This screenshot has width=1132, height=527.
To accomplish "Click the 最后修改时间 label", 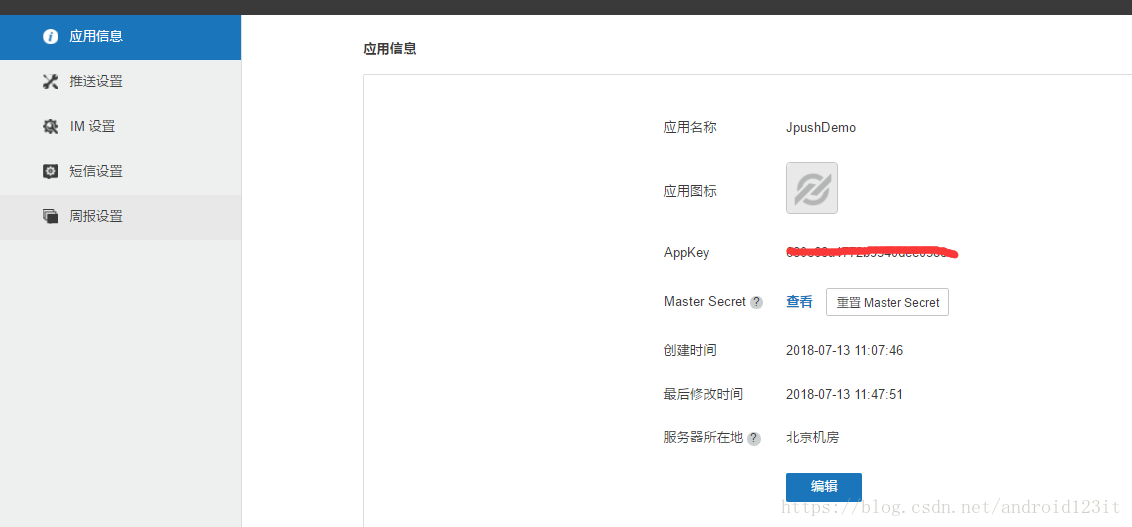I will coord(703,395).
